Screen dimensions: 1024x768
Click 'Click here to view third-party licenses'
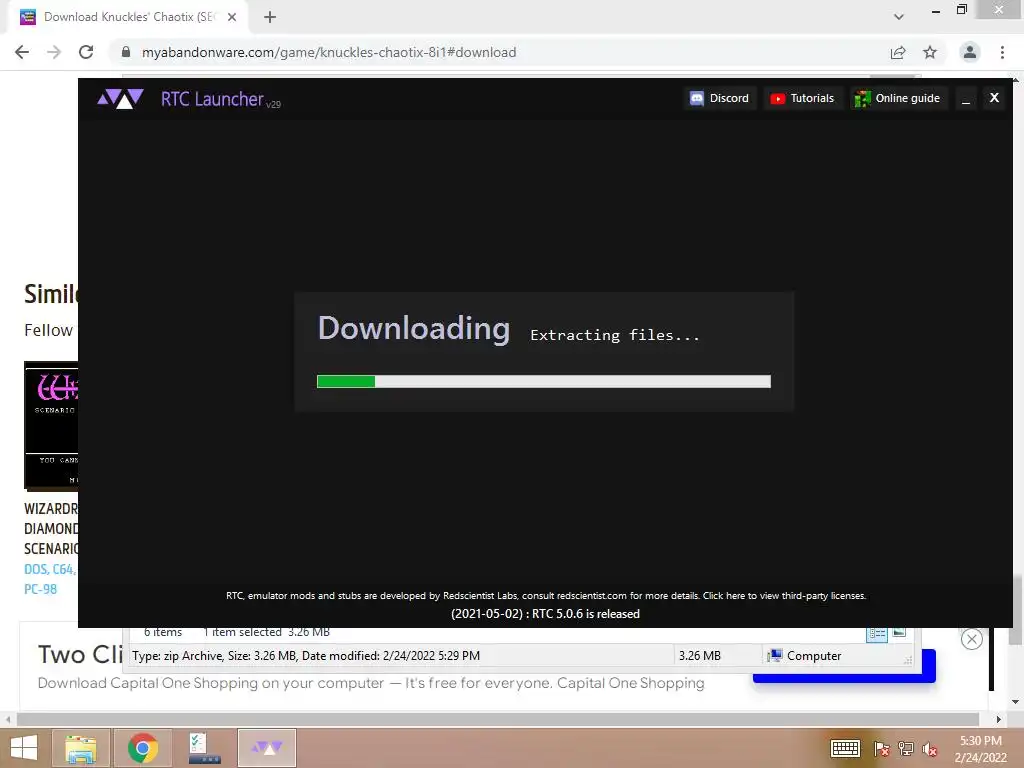[784, 596]
